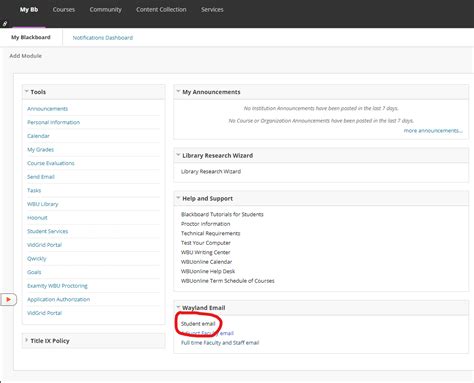Image resolution: width=474 pixels, height=383 pixels.
Task: Open the Goals link
Action: coord(34,272)
